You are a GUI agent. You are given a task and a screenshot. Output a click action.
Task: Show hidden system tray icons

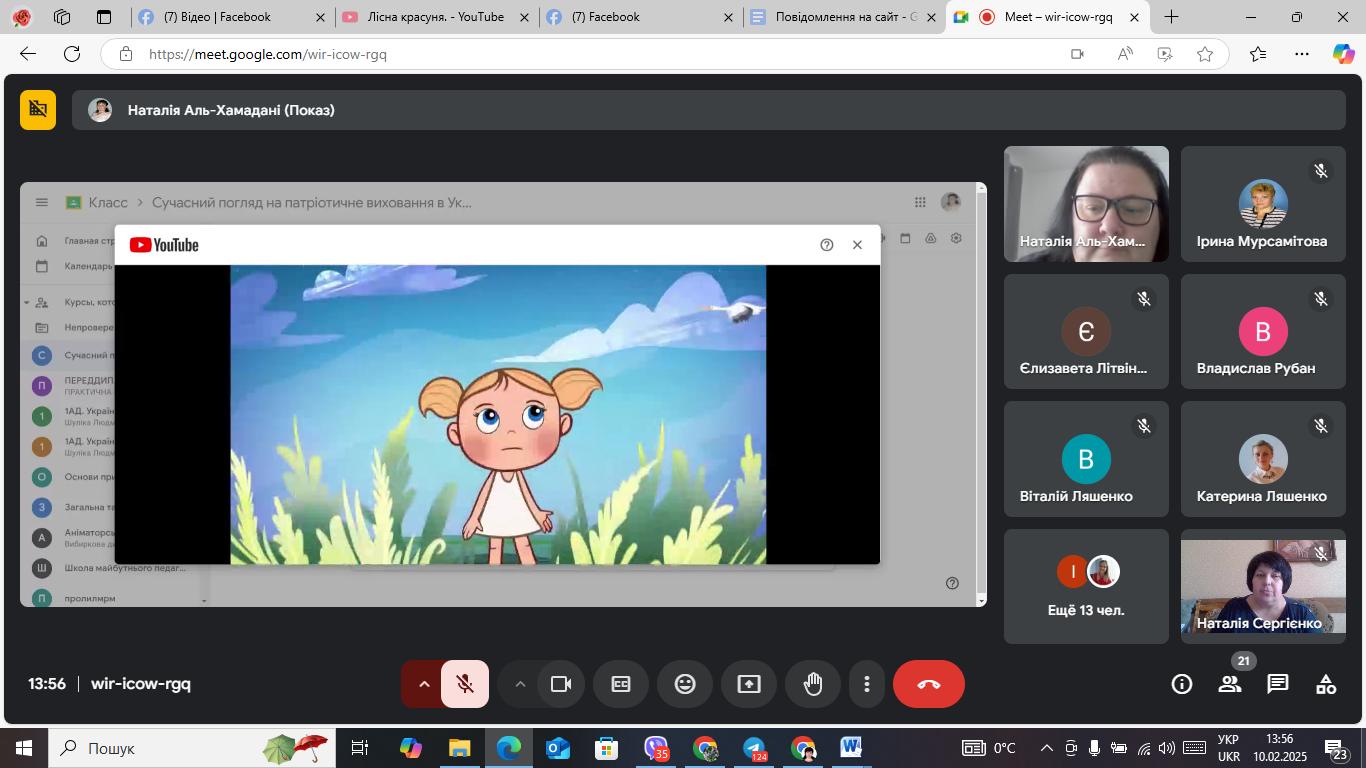[1047, 748]
